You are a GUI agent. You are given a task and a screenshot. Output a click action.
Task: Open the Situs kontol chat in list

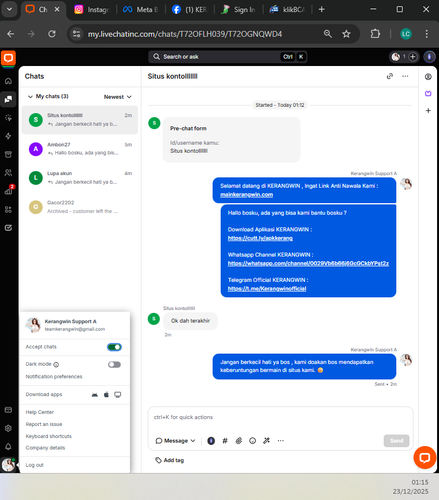(x=80, y=120)
